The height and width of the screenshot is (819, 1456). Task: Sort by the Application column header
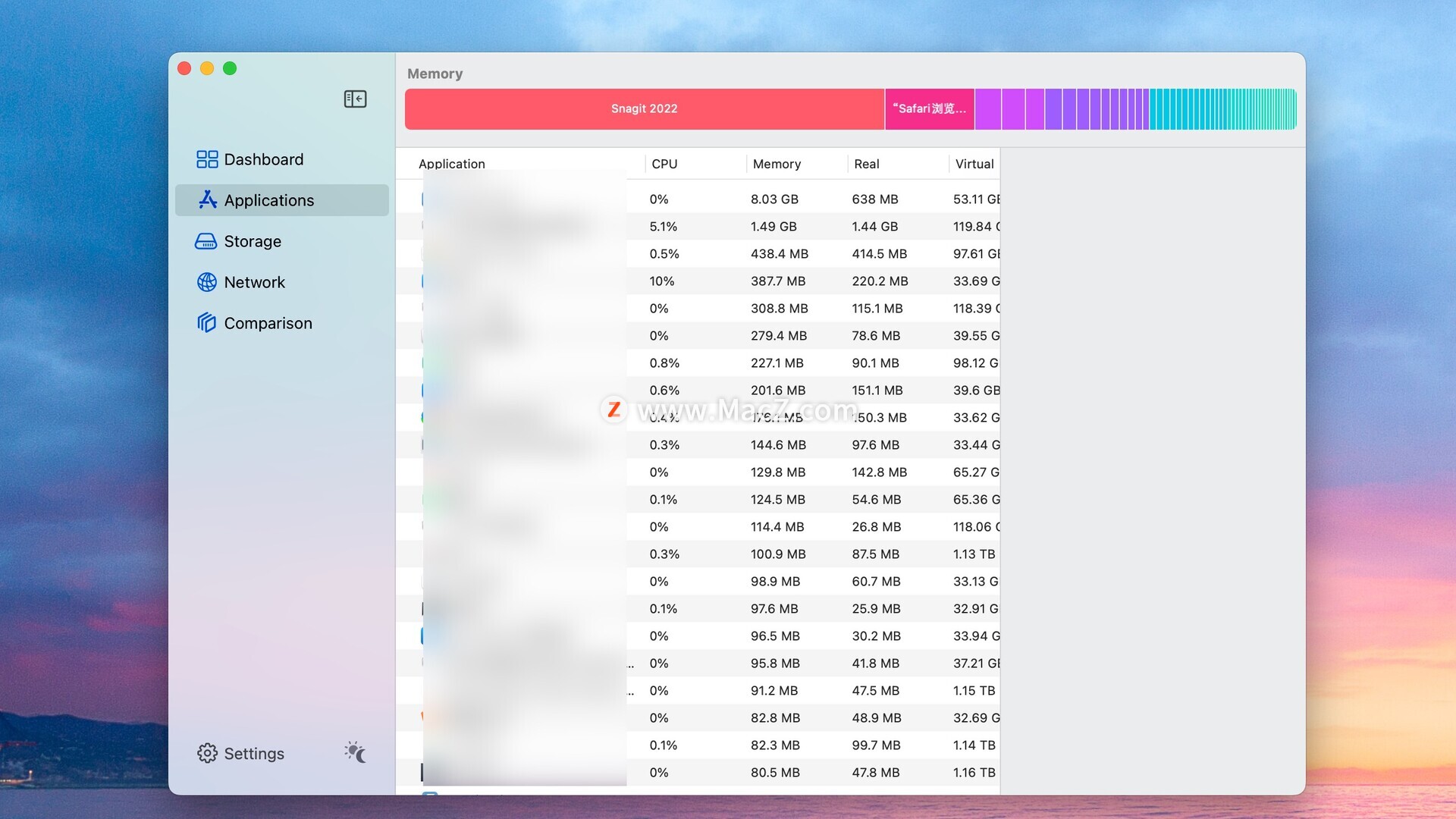tap(451, 164)
